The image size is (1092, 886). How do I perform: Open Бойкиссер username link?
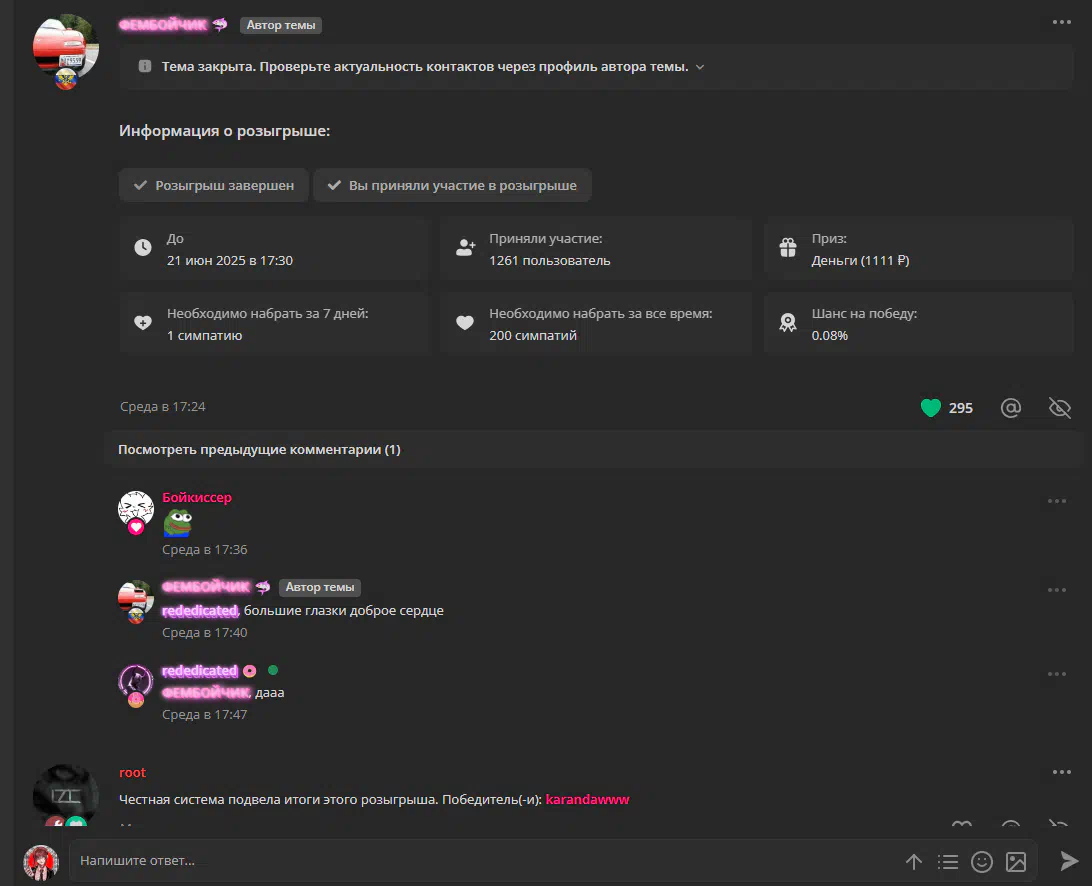(197, 497)
